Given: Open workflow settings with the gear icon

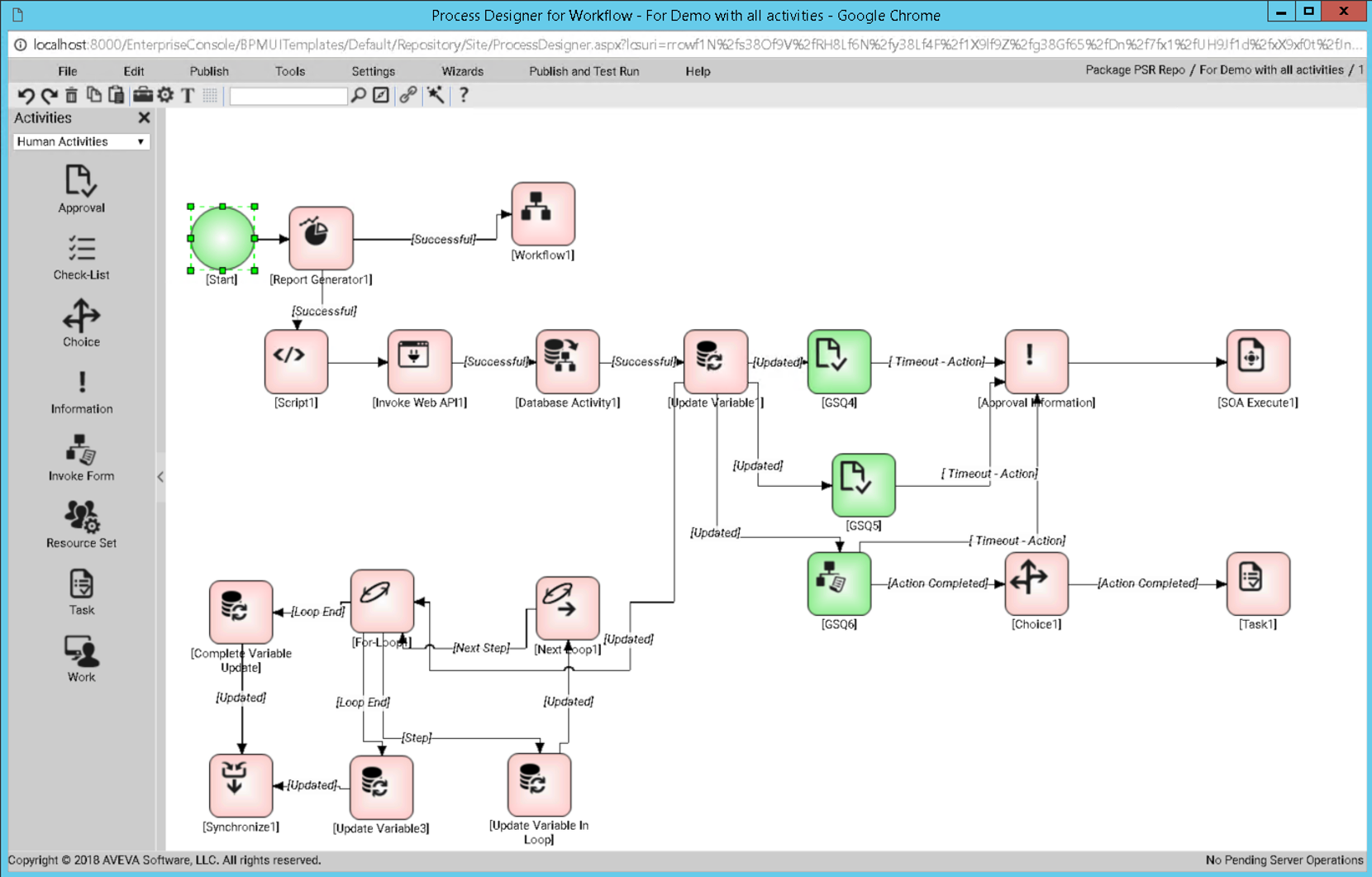Looking at the screenshot, I should pos(164,95).
